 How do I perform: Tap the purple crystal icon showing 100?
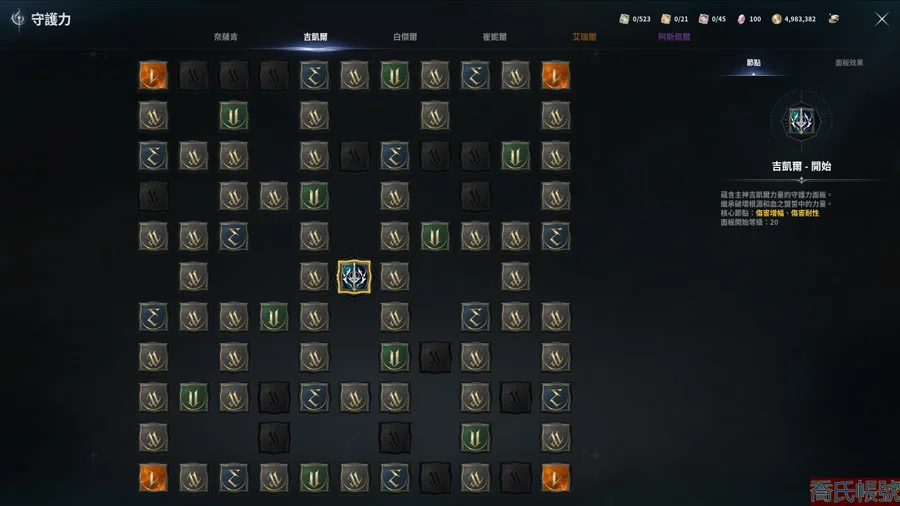pyautogui.click(x=741, y=19)
